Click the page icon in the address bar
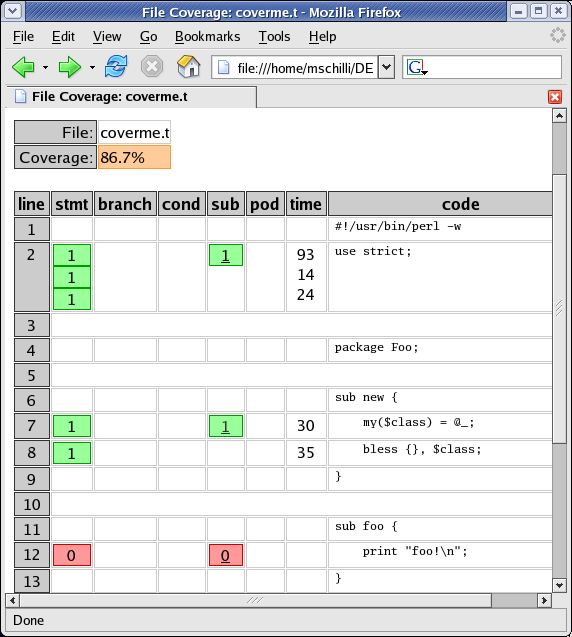 pyautogui.click(x=223, y=67)
